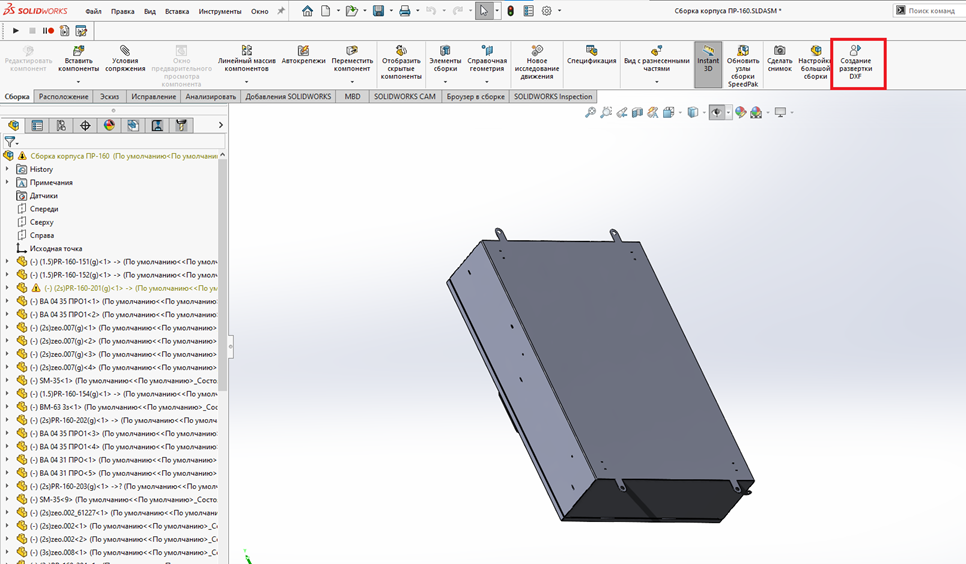Screen dimensions: 966x564
Task: Switch to the Расположение tab
Action: (63, 97)
